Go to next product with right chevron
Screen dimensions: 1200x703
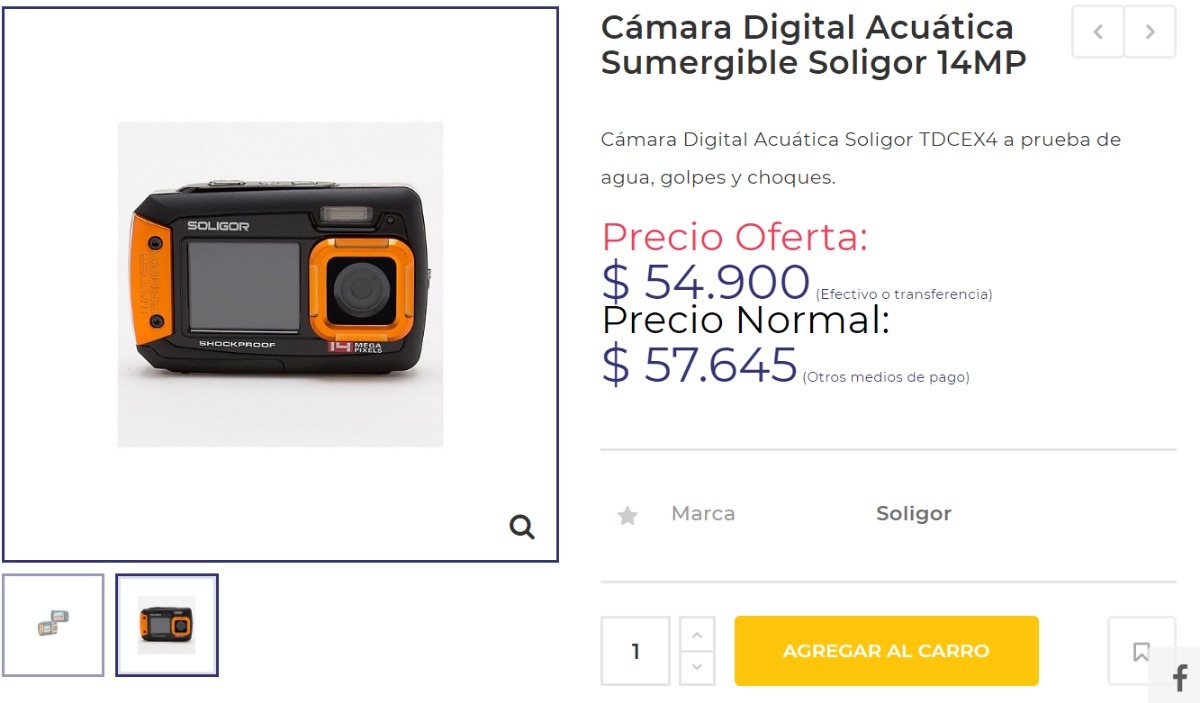click(x=1150, y=31)
